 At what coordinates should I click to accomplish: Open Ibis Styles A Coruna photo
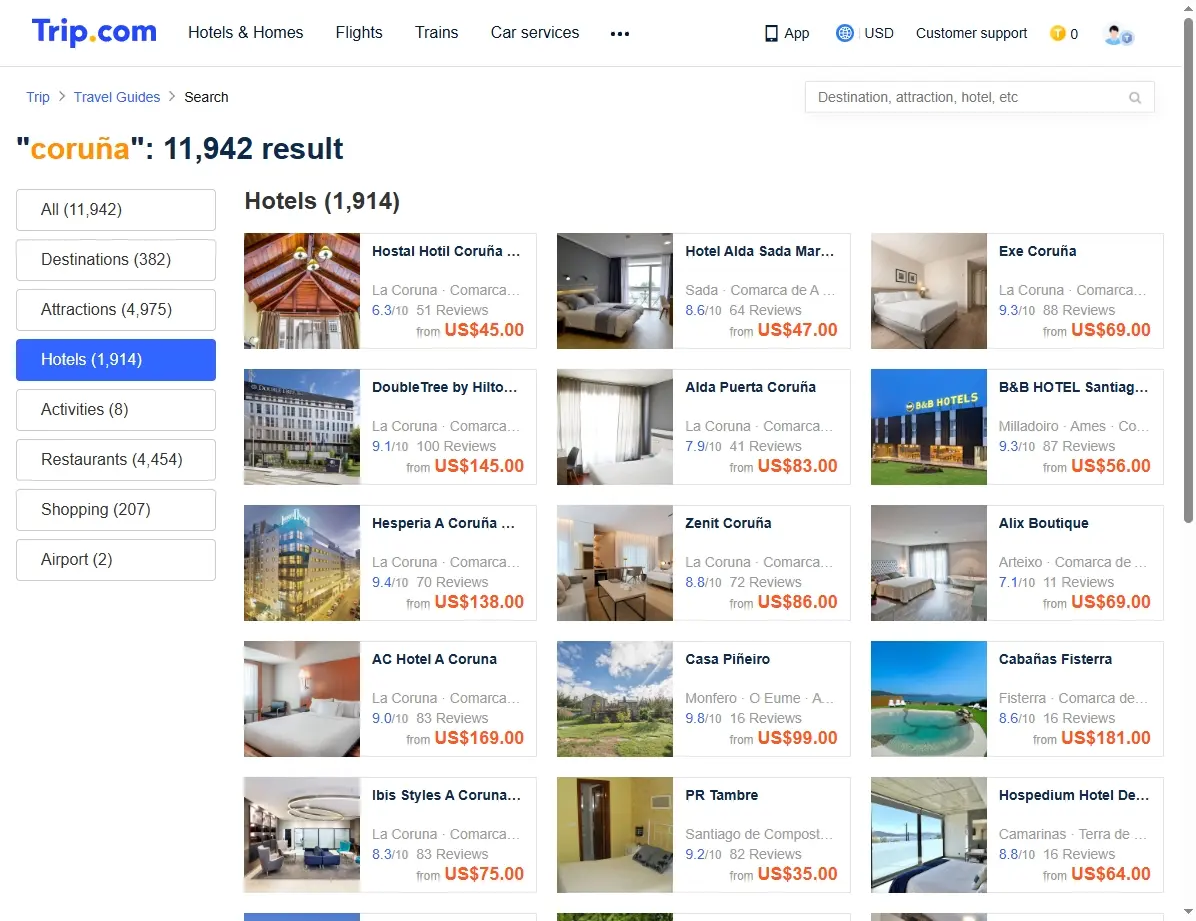[302, 835]
